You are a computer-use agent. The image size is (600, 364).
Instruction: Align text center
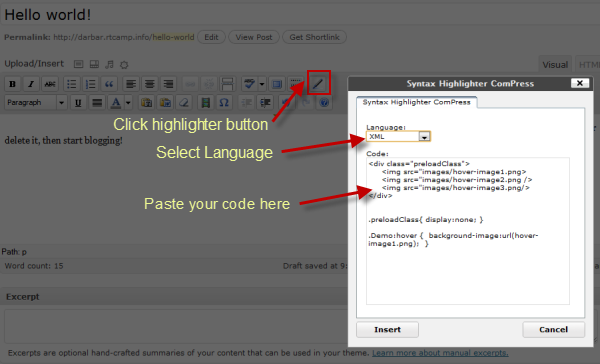tap(150, 84)
